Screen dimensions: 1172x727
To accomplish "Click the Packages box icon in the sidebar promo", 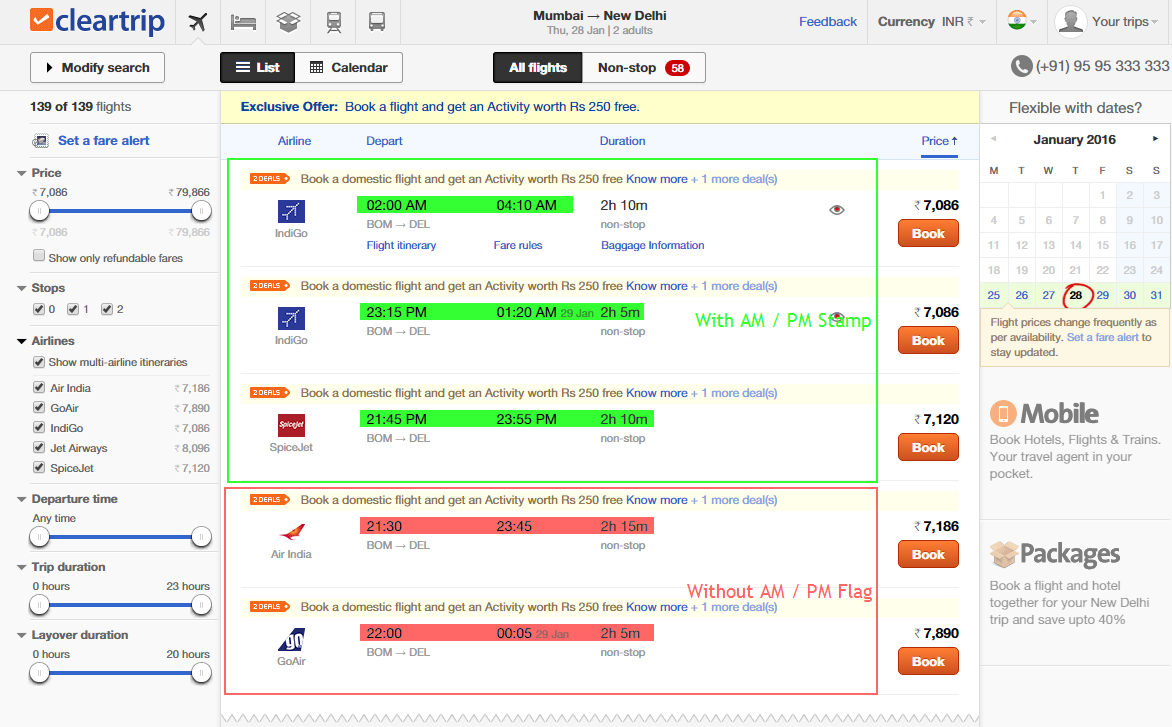I will coord(1004,554).
